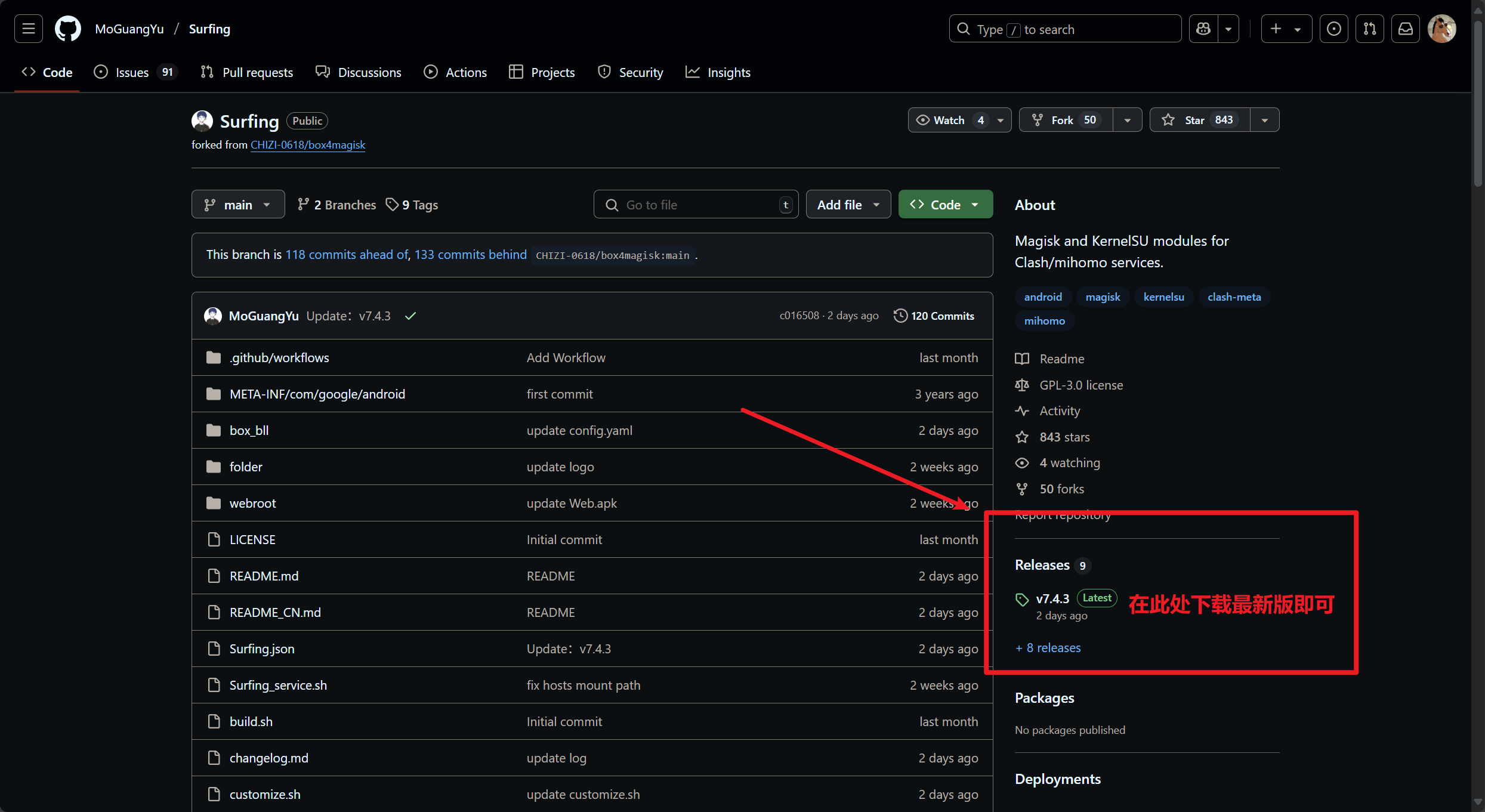Click the GitHub logo home icon
Screen dimensions: 1485x812
click(67, 29)
